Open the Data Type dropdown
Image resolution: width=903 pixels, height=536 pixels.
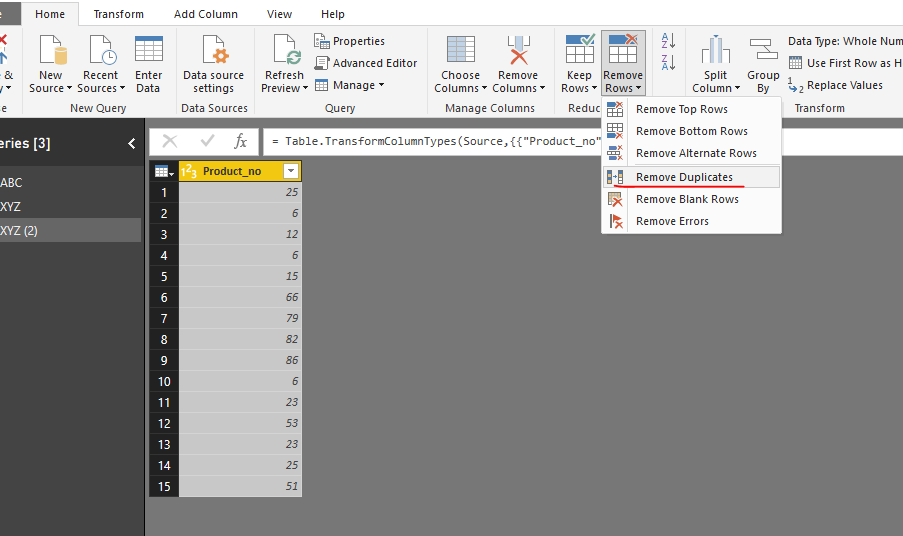click(x=845, y=41)
